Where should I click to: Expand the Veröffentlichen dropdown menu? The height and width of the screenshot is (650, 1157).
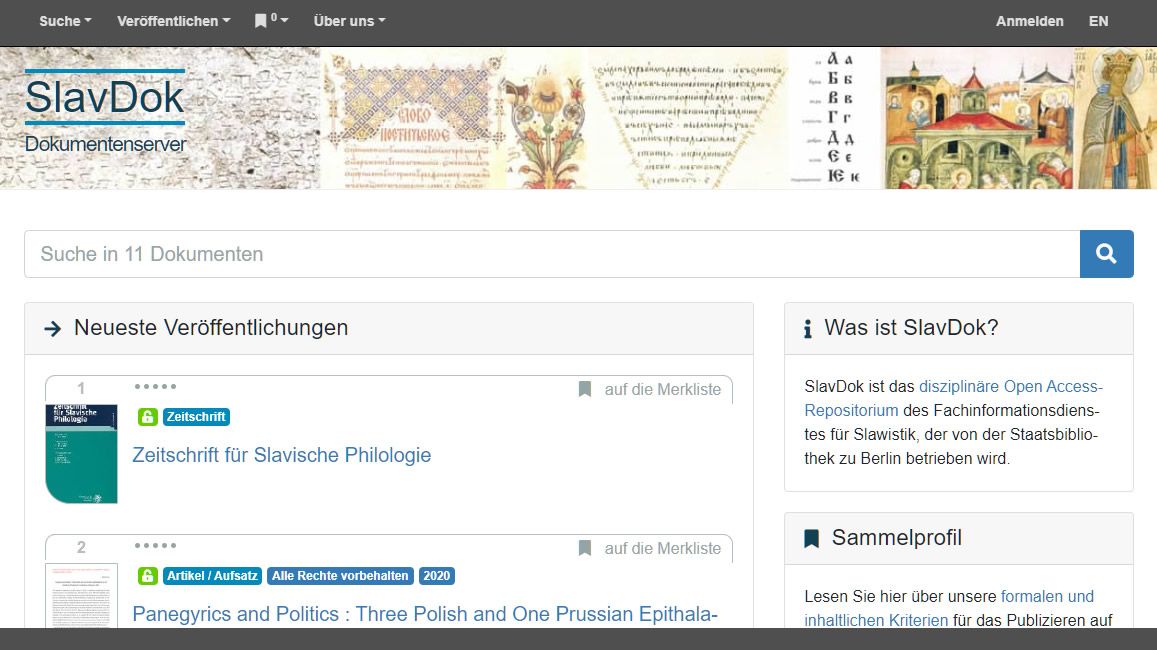[173, 21]
